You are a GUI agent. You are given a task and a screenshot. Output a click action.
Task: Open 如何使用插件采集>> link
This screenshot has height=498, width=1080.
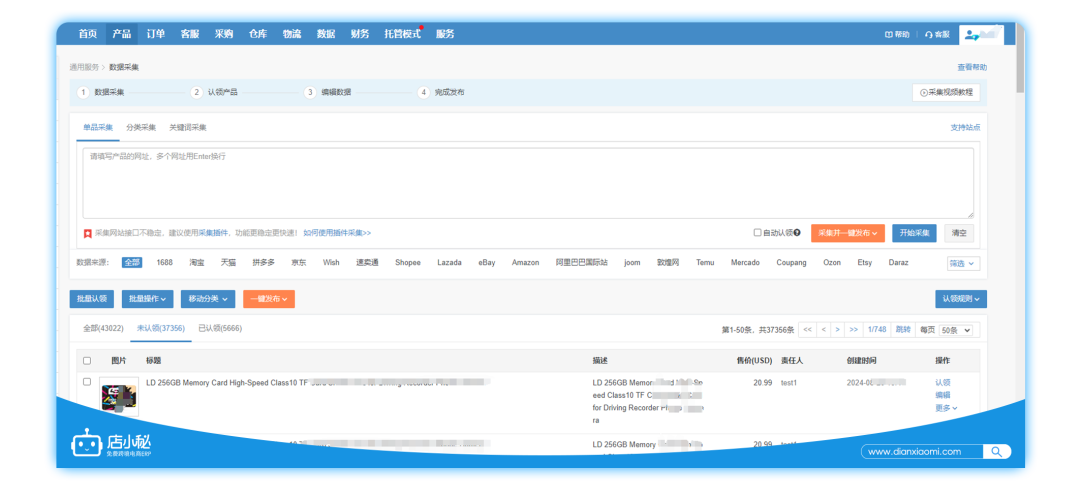tap(338, 234)
